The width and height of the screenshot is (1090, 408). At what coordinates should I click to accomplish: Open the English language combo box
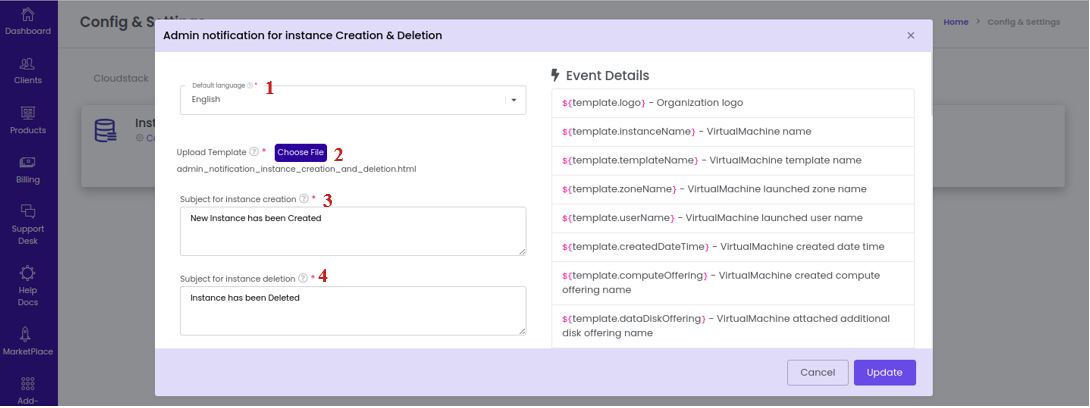pos(353,100)
